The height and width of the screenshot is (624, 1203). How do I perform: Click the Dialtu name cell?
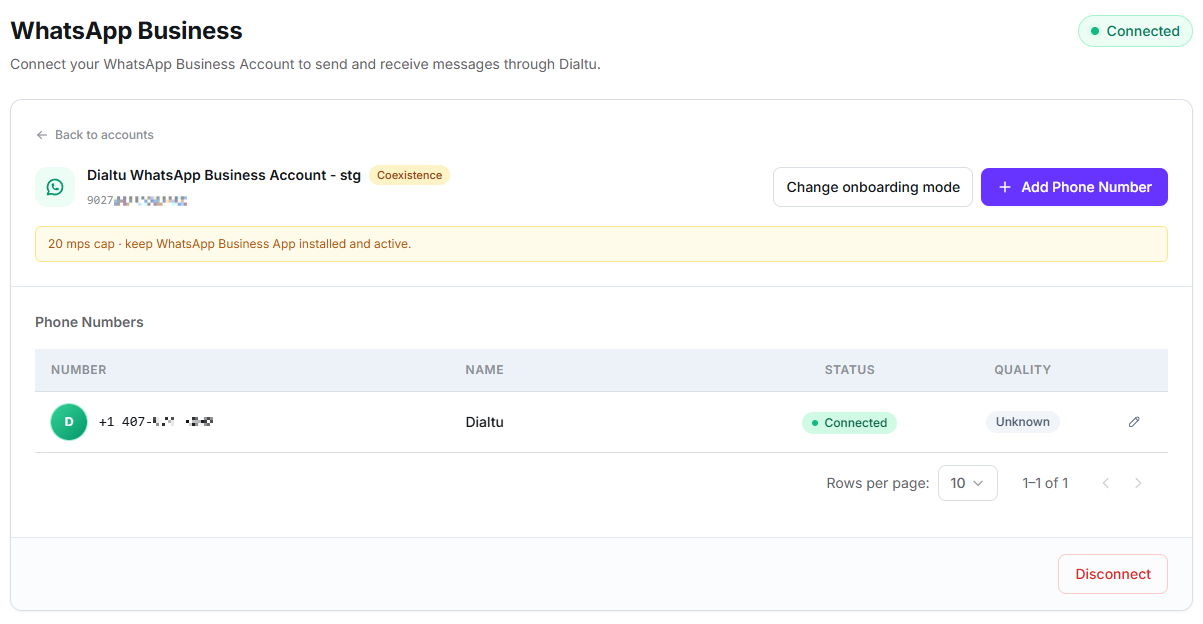(x=484, y=422)
